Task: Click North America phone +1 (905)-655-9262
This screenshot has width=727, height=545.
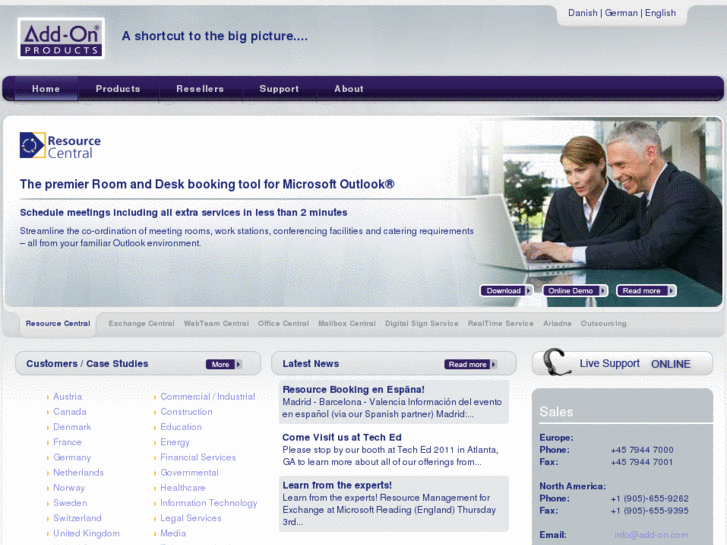Action: click(649, 499)
